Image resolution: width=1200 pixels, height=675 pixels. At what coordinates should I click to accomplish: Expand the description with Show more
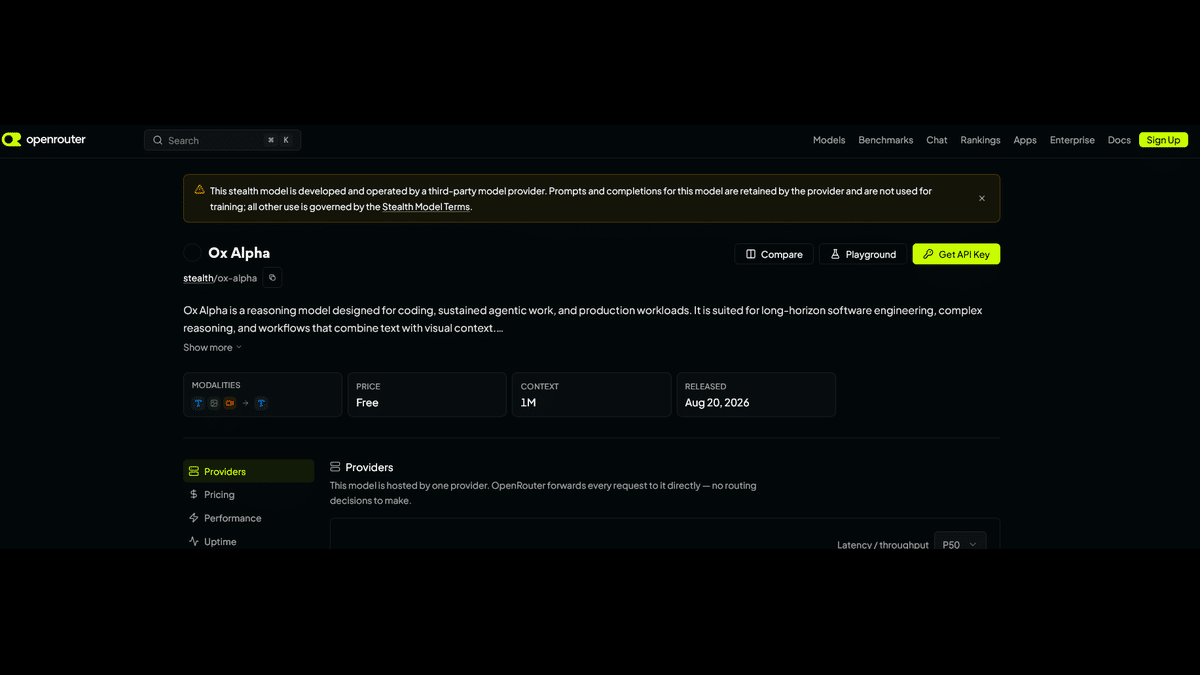coord(212,347)
